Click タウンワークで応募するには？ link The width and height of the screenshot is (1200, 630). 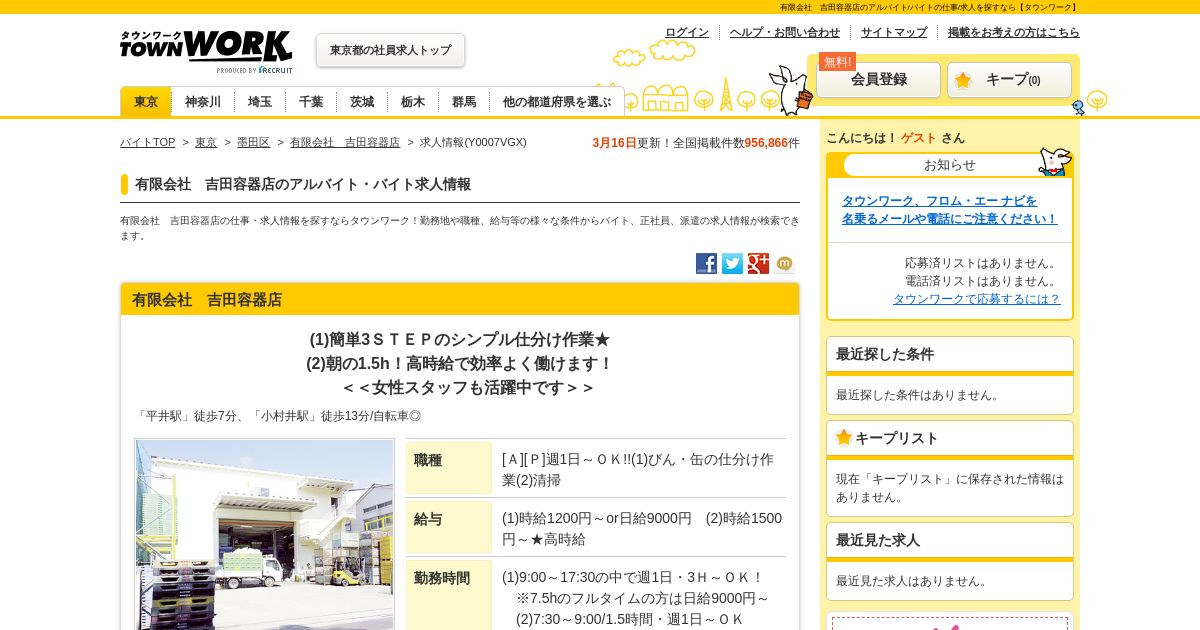tap(976, 299)
